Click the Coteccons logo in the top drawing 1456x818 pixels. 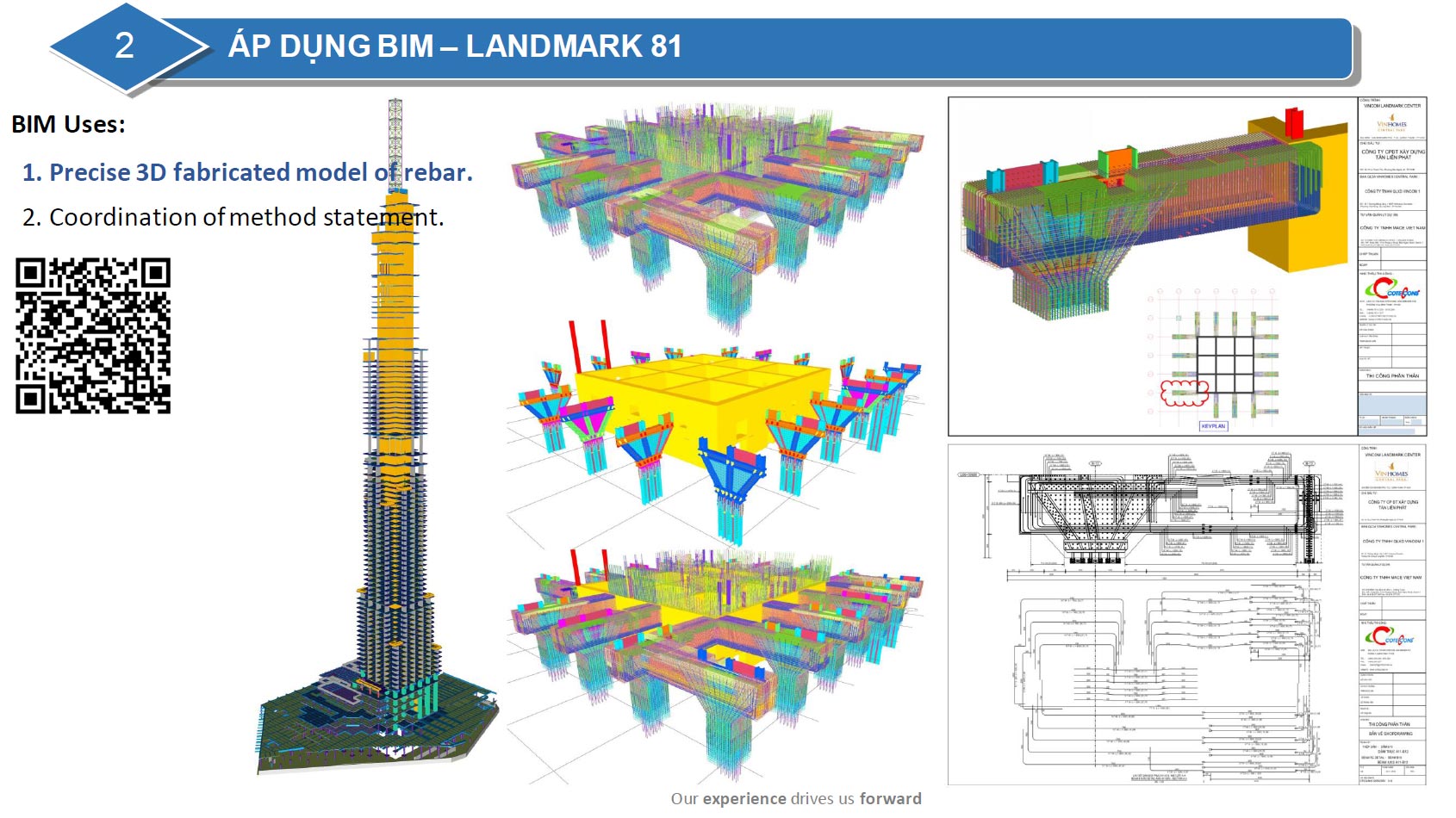1391,289
